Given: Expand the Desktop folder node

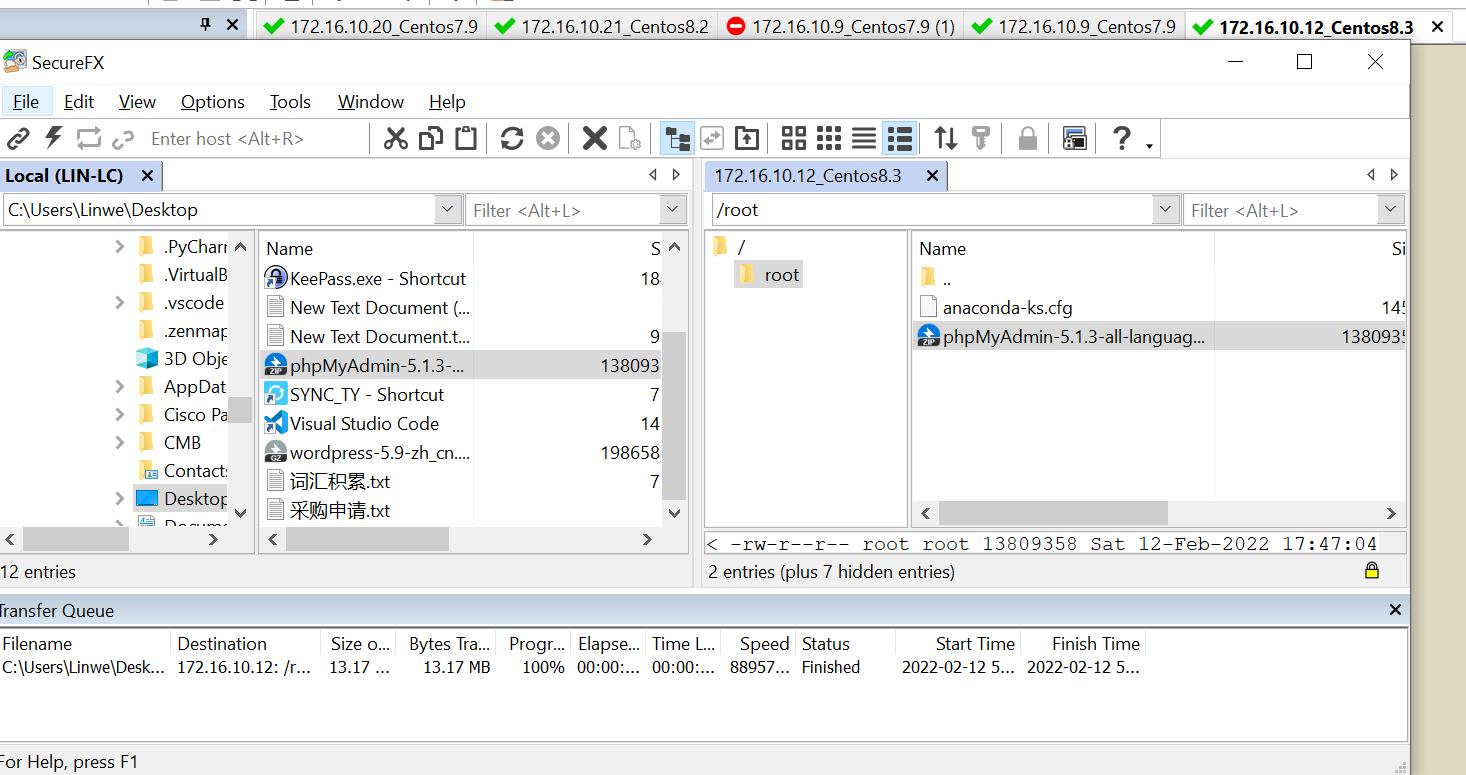Looking at the screenshot, I should 120,498.
